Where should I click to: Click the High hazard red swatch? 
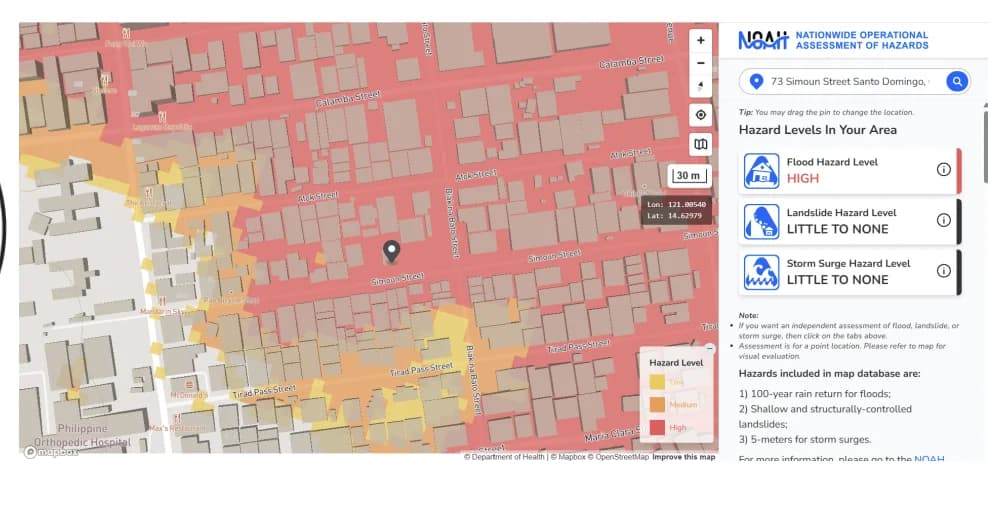point(657,427)
